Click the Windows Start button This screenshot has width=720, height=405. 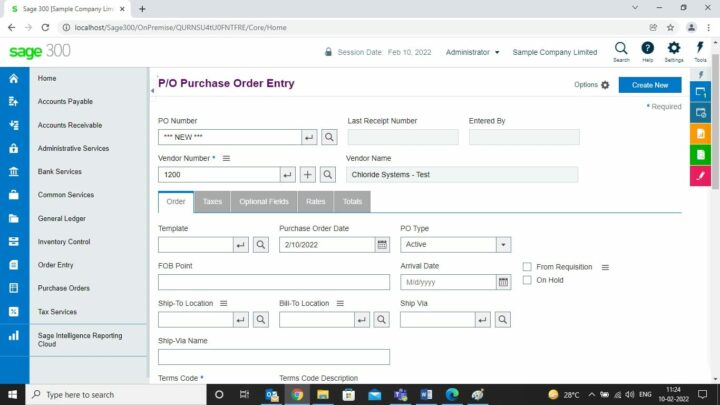coord(12,394)
